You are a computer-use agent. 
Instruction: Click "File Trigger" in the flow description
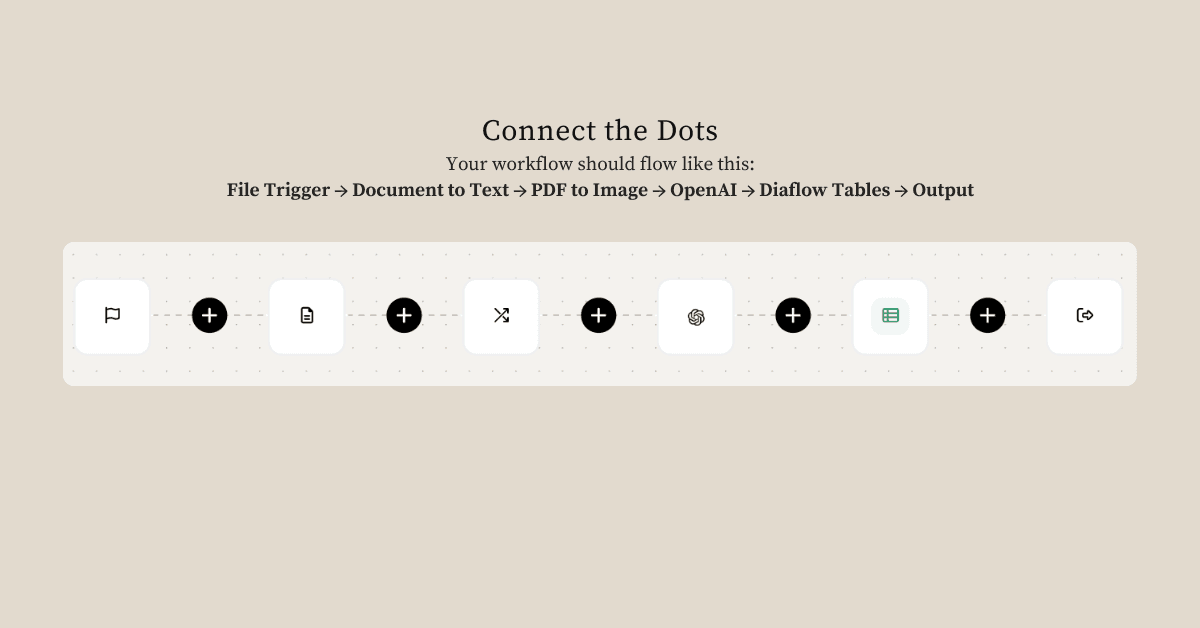(x=278, y=190)
